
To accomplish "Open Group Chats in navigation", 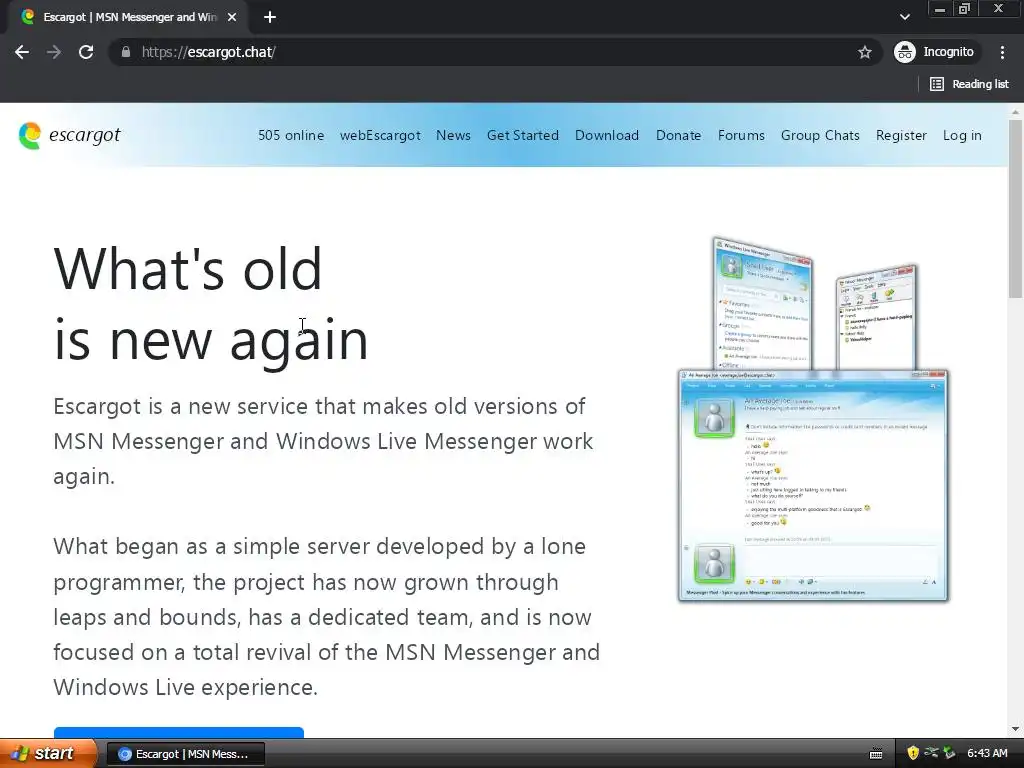I will click(820, 135).
